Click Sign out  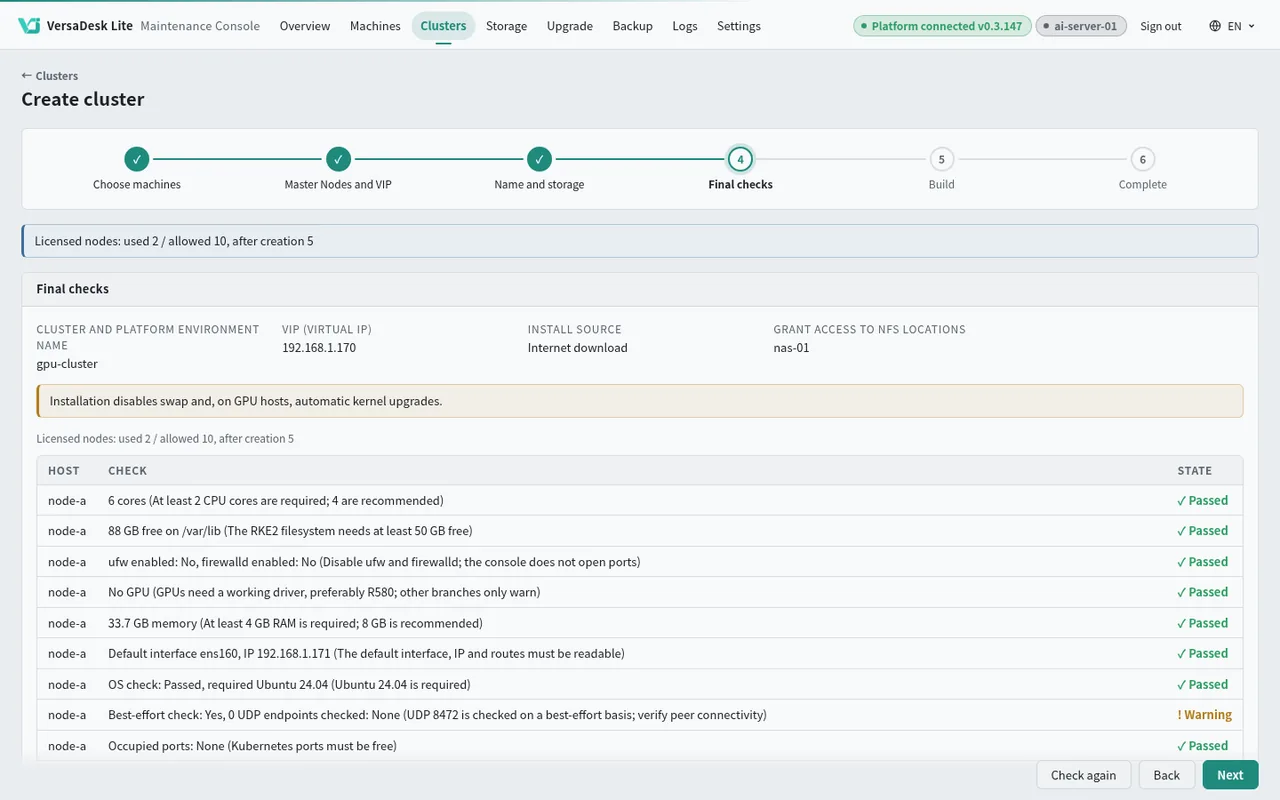pyautogui.click(x=1160, y=26)
